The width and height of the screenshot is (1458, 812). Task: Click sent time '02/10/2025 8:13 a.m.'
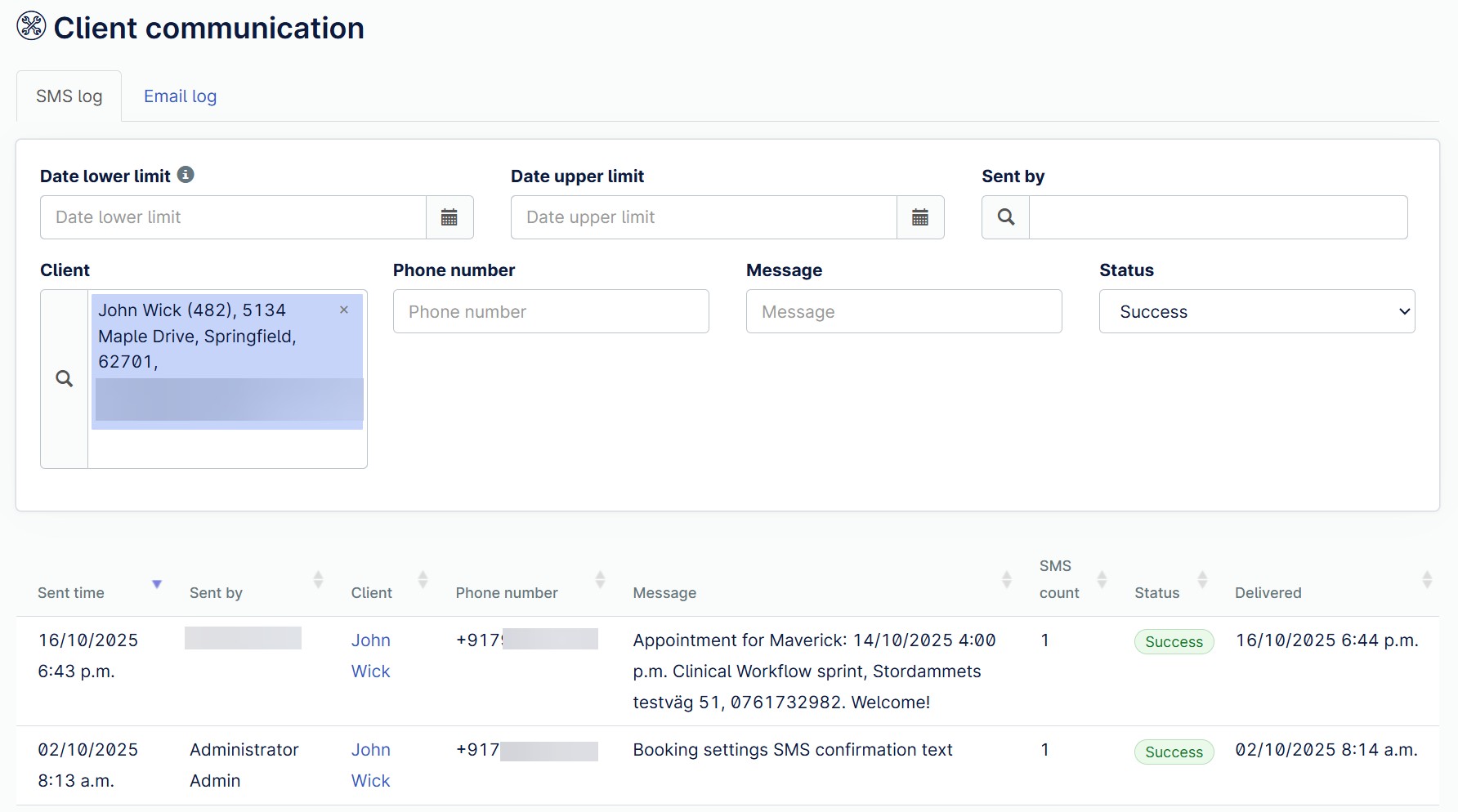pyautogui.click(x=87, y=765)
